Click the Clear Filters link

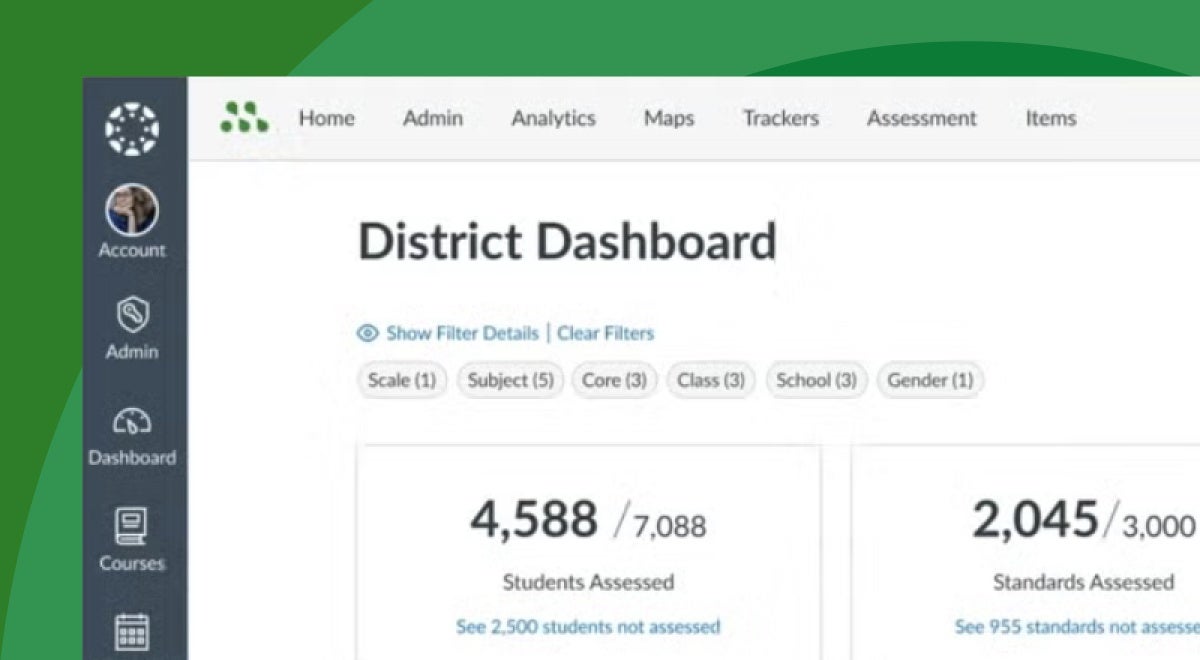(605, 333)
